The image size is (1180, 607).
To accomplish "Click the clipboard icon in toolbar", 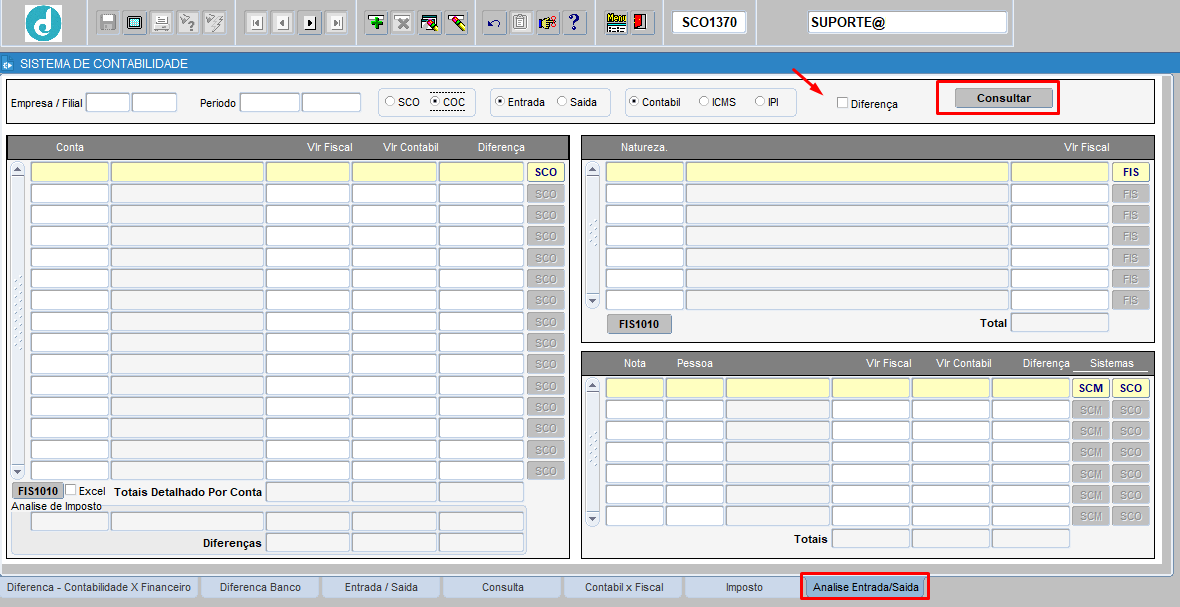I will click(x=519, y=23).
